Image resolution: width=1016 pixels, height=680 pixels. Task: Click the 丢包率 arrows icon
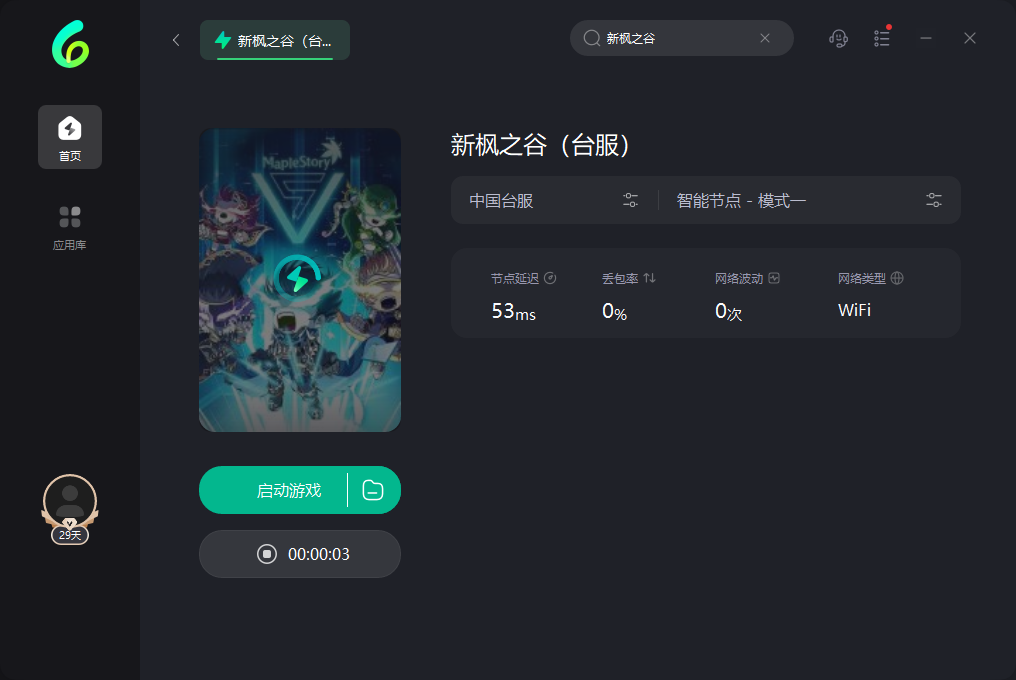click(x=649, y=278)
